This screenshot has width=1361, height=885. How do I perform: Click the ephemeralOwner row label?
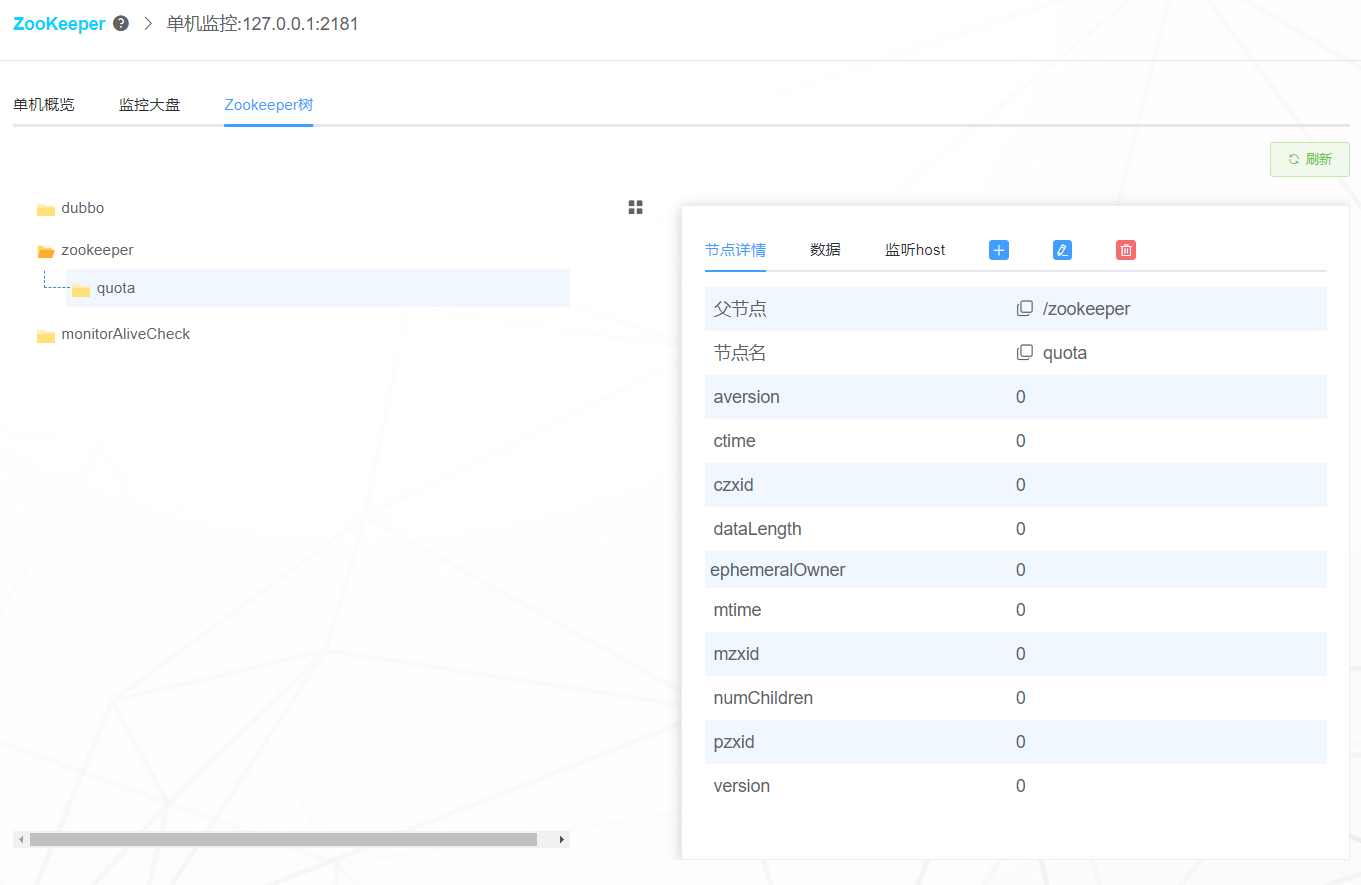[x=777, y=570]
